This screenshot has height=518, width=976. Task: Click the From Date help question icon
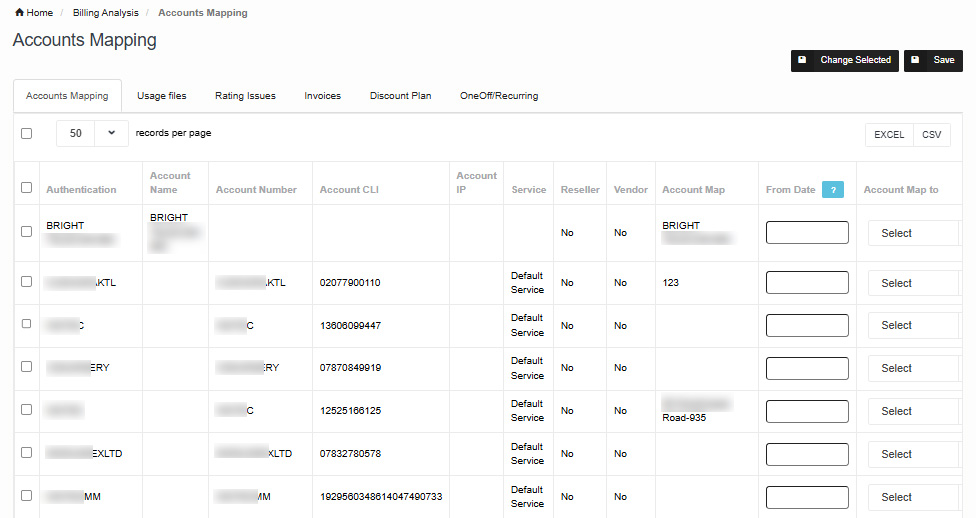coord(834,190)
